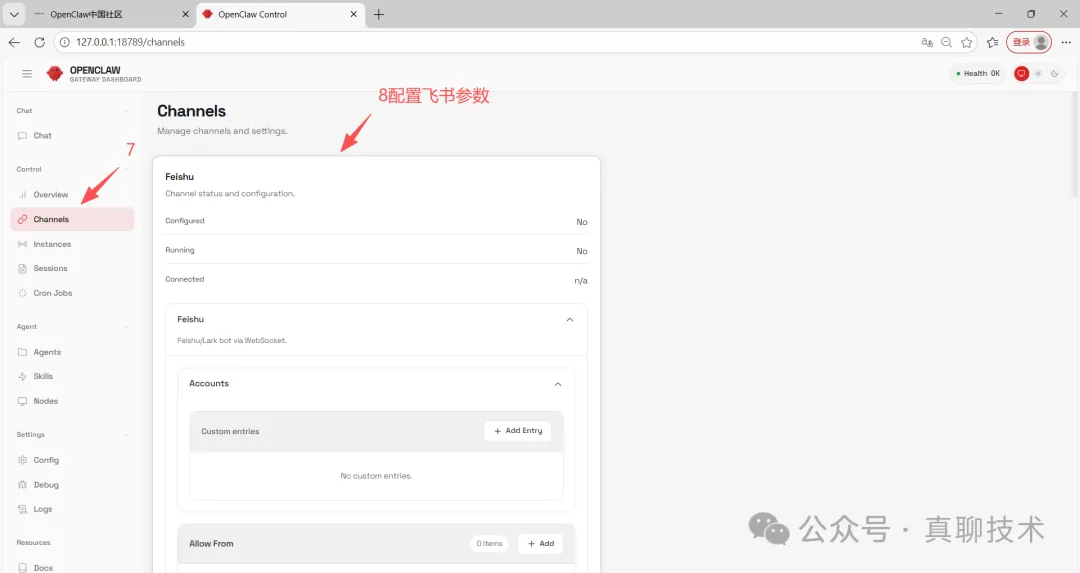Click the Docs book icon
Screen dimensions: 1080x573
(22, 568)
